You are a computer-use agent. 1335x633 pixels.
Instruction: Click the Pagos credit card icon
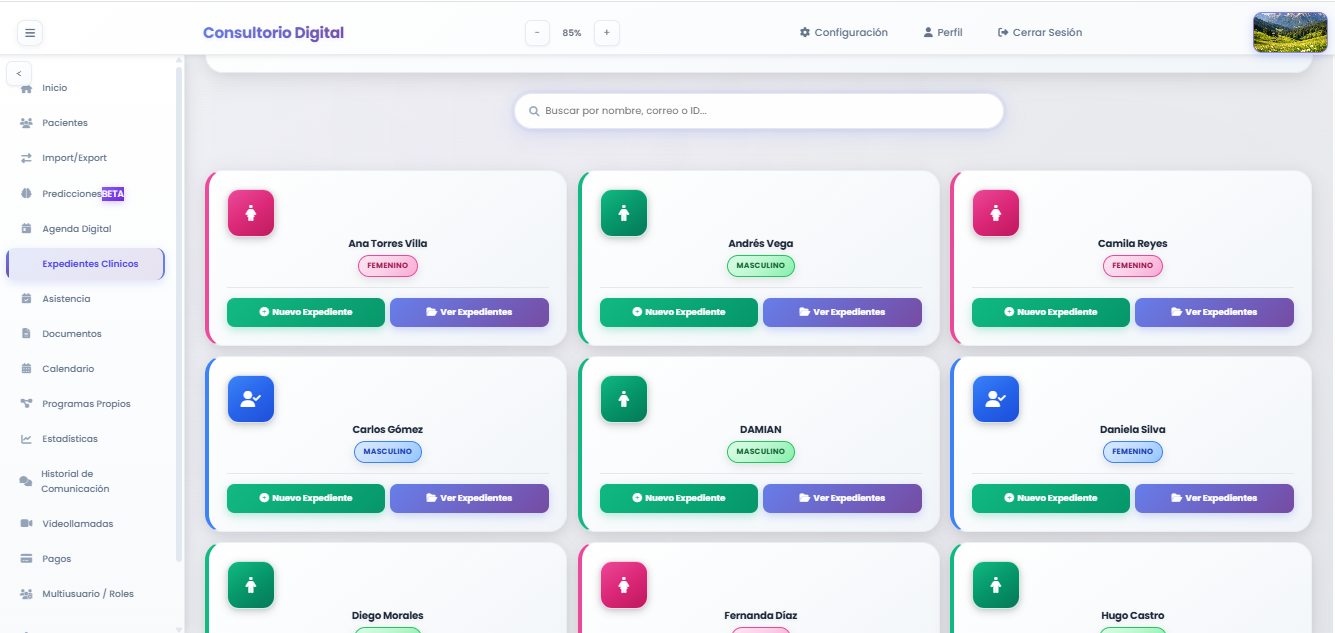[x=26, y=558]
